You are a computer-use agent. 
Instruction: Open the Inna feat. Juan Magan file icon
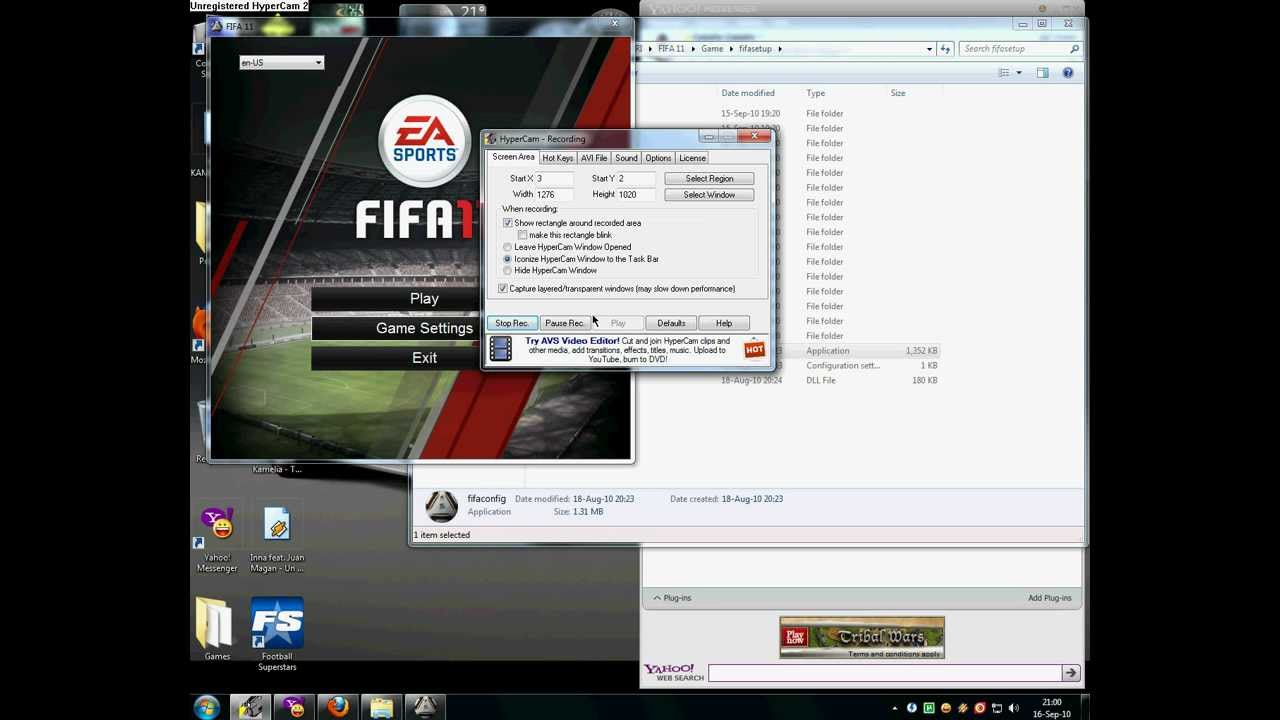tap(277, 540)
